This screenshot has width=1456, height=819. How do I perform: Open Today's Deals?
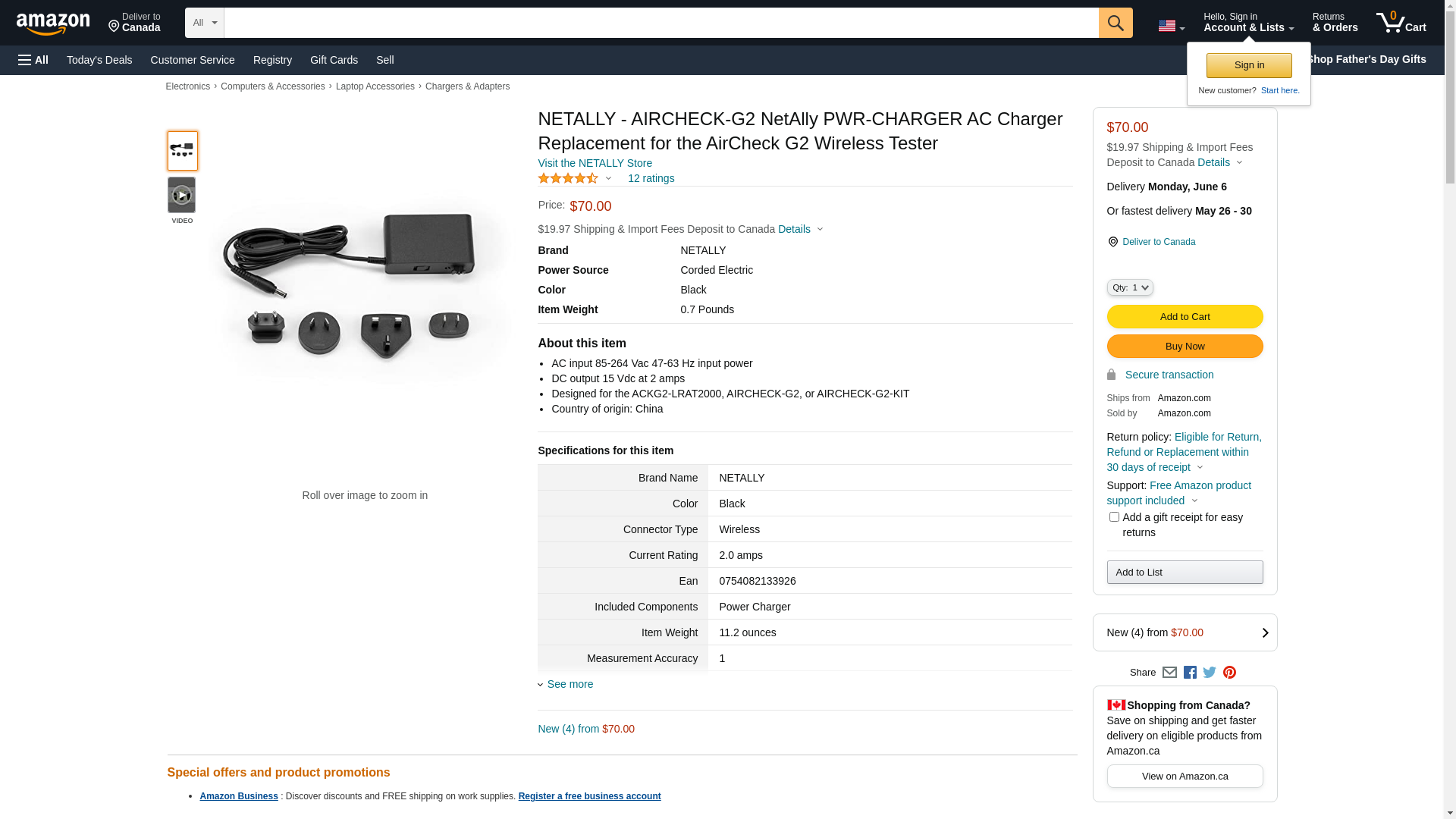click(x=99, y=60)
